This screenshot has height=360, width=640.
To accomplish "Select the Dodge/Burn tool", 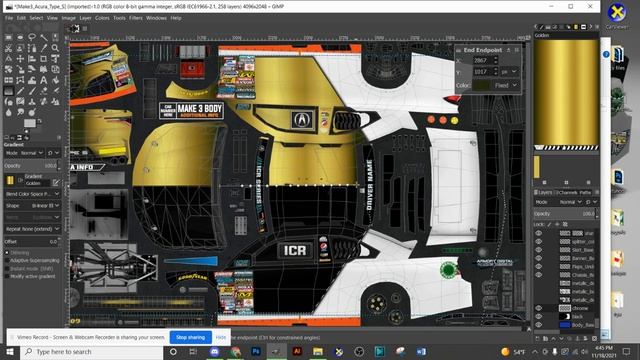I will 32,112.
